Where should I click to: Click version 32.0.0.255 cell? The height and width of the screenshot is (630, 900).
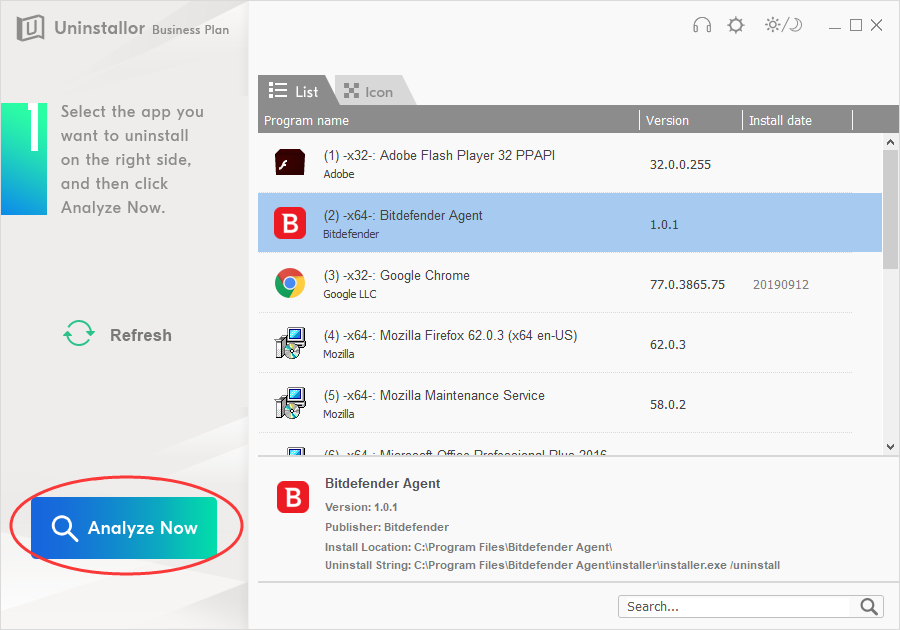point(680,165)
